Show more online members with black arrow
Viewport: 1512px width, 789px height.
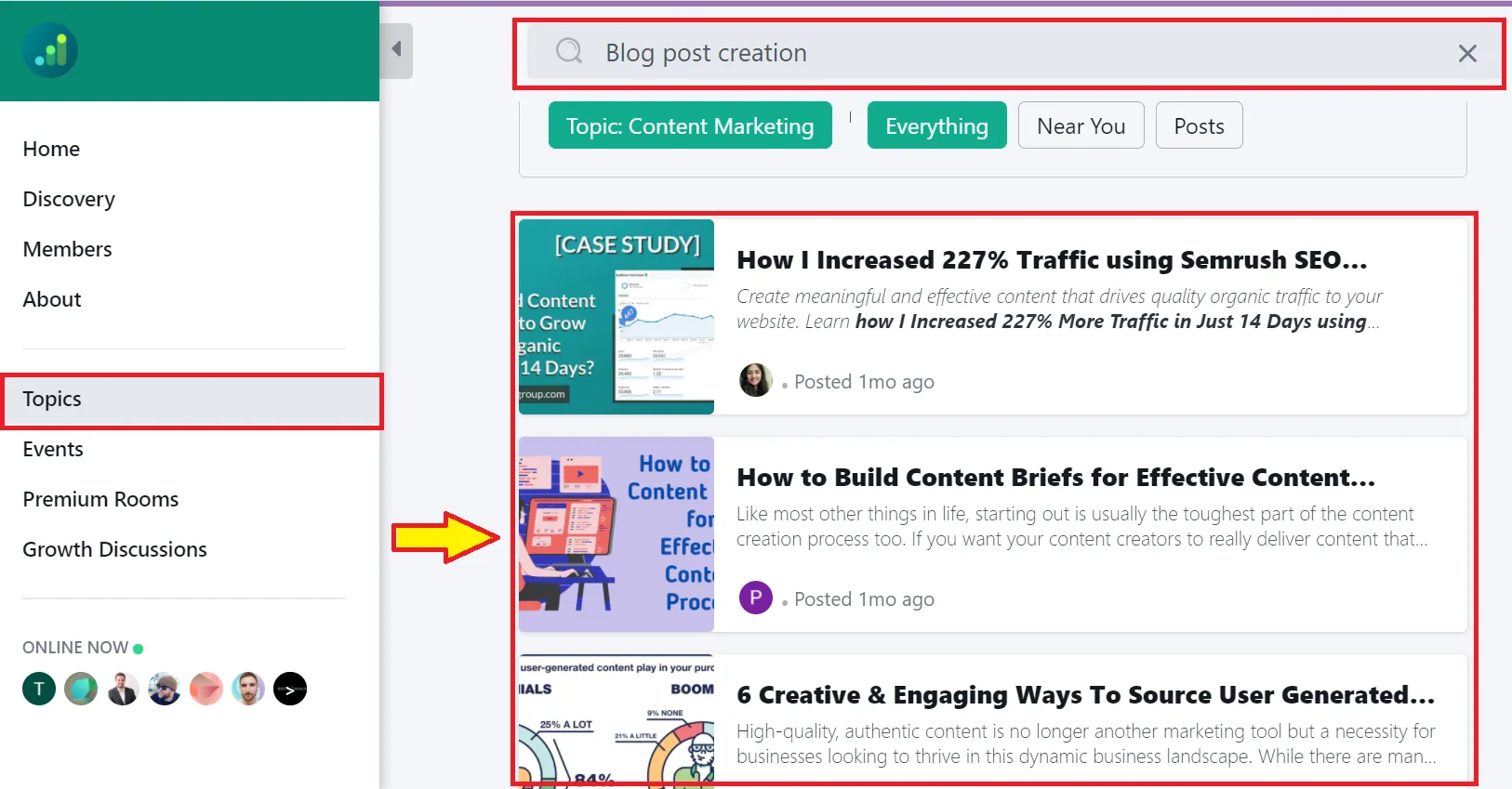(290, 689)
